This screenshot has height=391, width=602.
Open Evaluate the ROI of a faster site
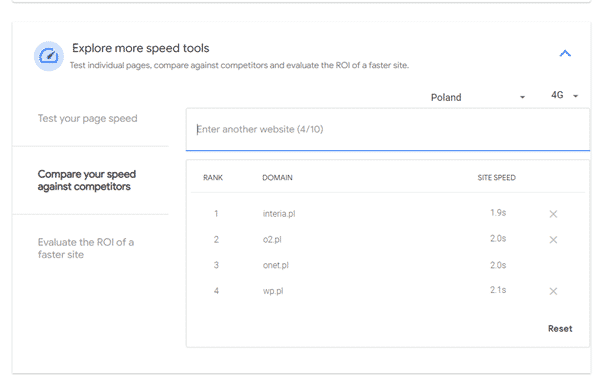point(86,248)
